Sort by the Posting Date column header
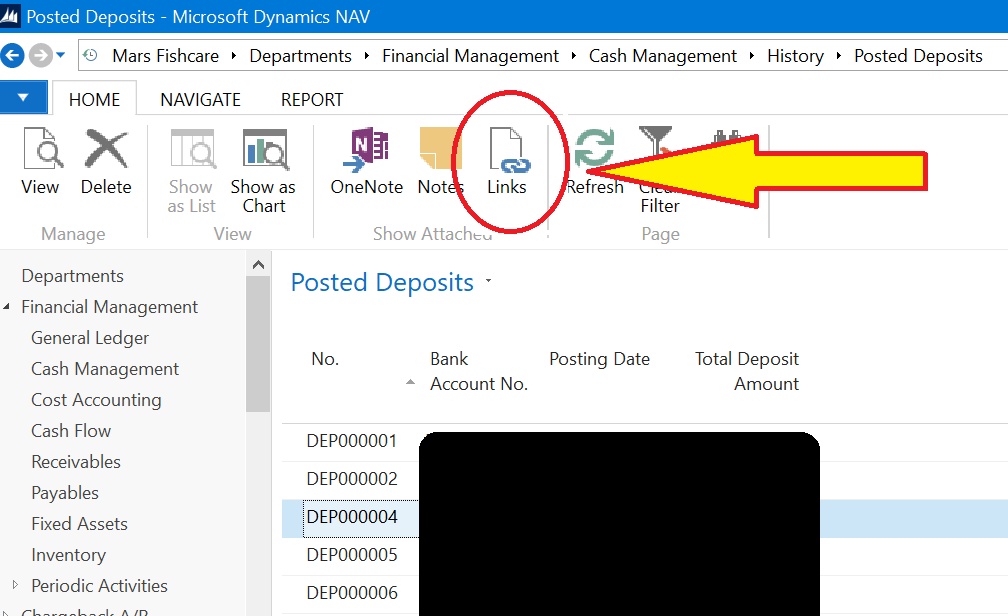1008x616 pixels. pyautogui.click(x=599, y=359)
